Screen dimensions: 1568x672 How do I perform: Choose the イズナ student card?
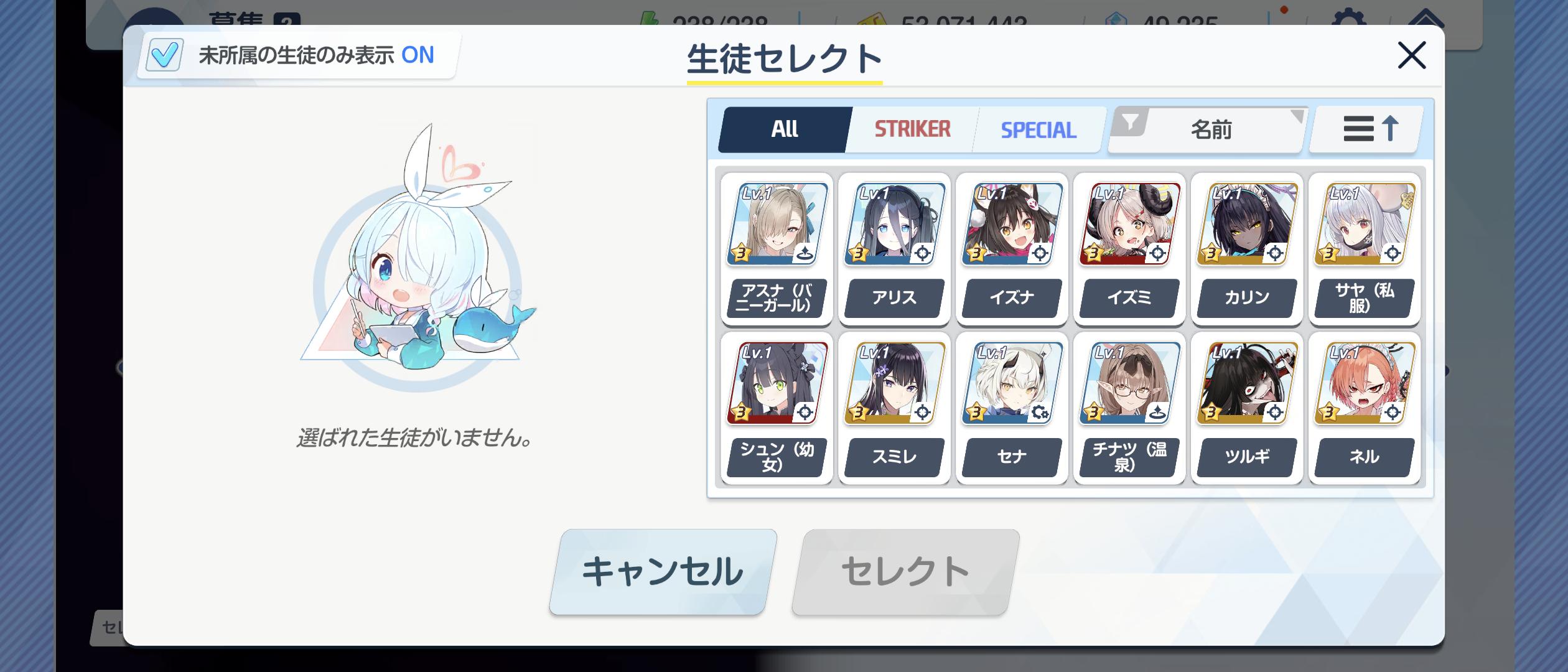[x=1012, y=249]
